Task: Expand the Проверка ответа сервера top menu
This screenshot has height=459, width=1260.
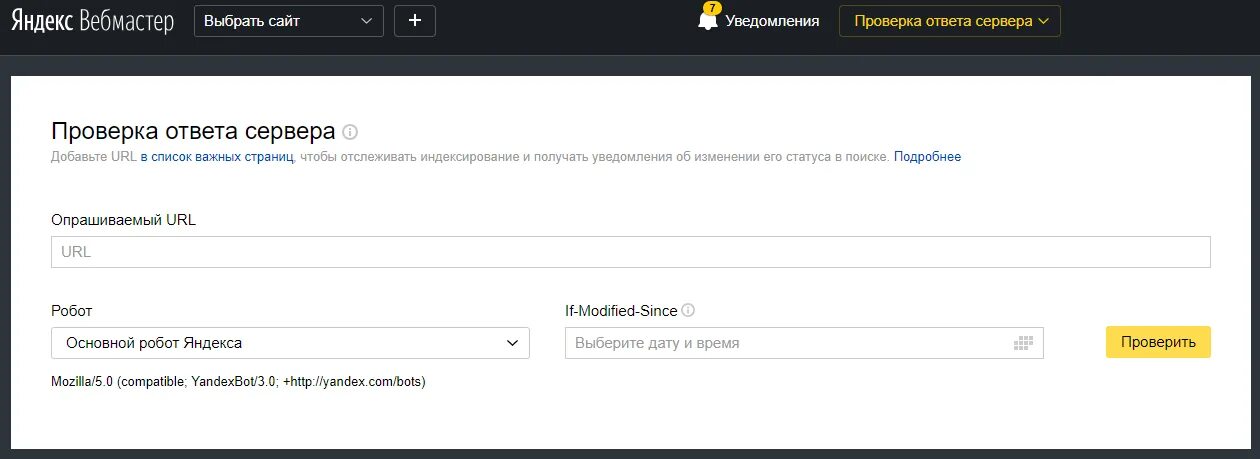Action: pyautogui.click(x=950, y=20)
